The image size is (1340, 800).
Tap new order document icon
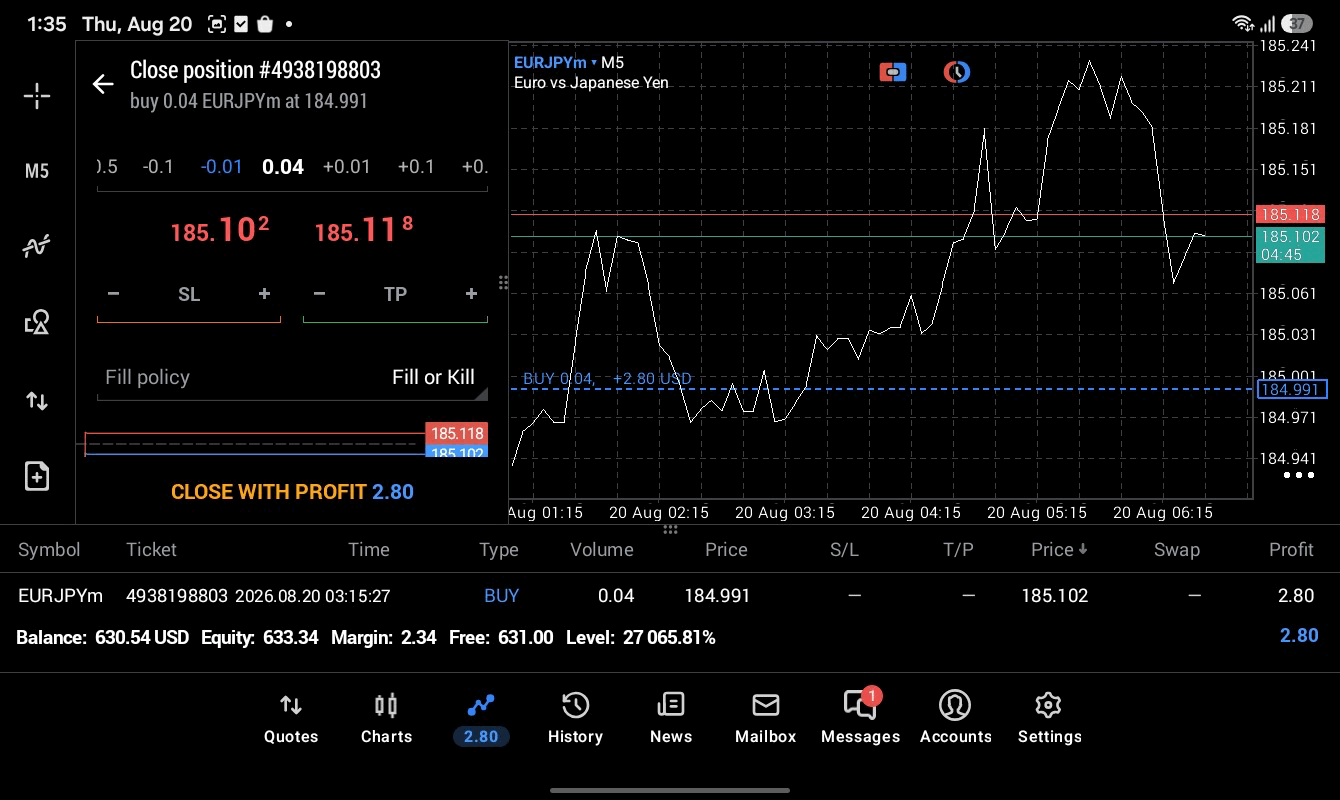click(x=37, y=476)
